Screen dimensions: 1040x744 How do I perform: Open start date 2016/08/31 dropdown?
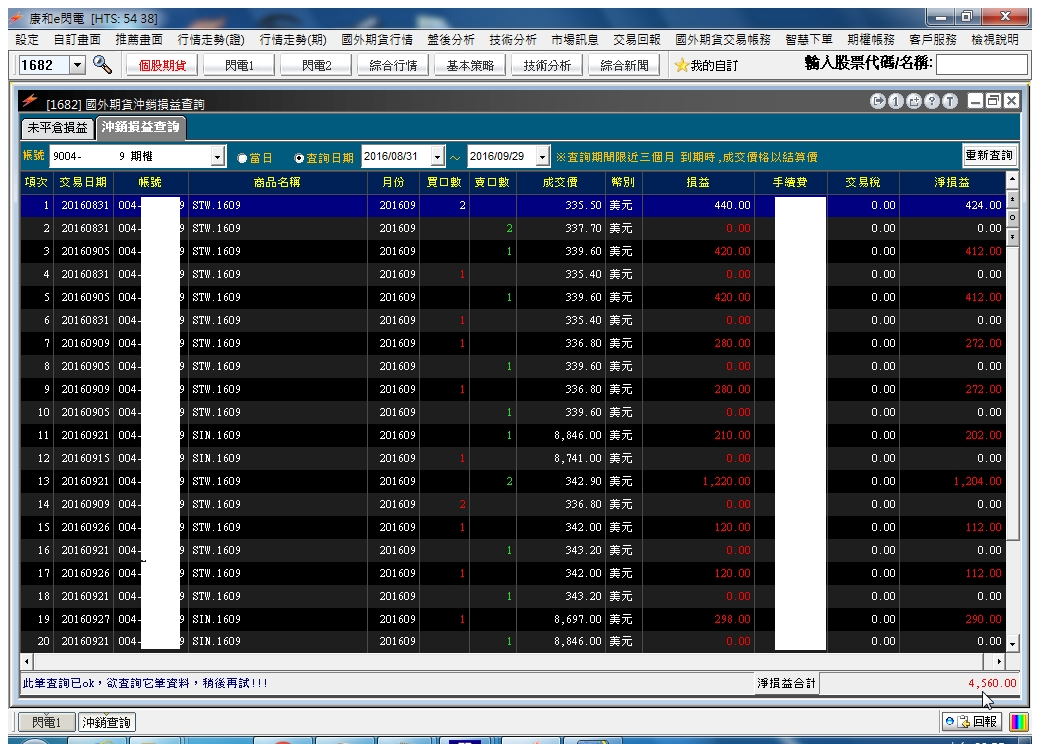pos(437,156)
